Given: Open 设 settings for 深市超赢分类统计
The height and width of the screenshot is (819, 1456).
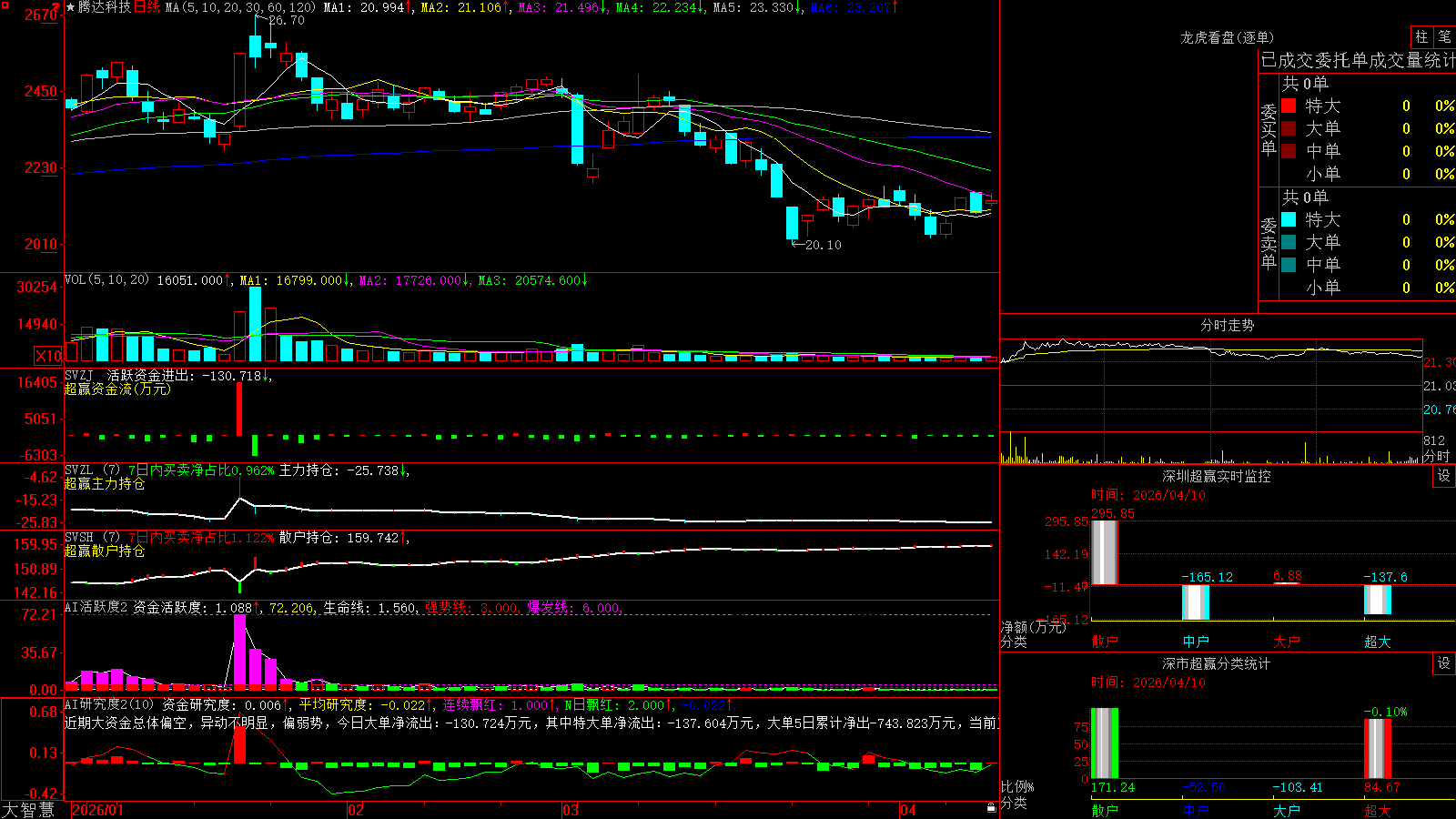Looking at the screenshot, I should (x=1444, y=663).
